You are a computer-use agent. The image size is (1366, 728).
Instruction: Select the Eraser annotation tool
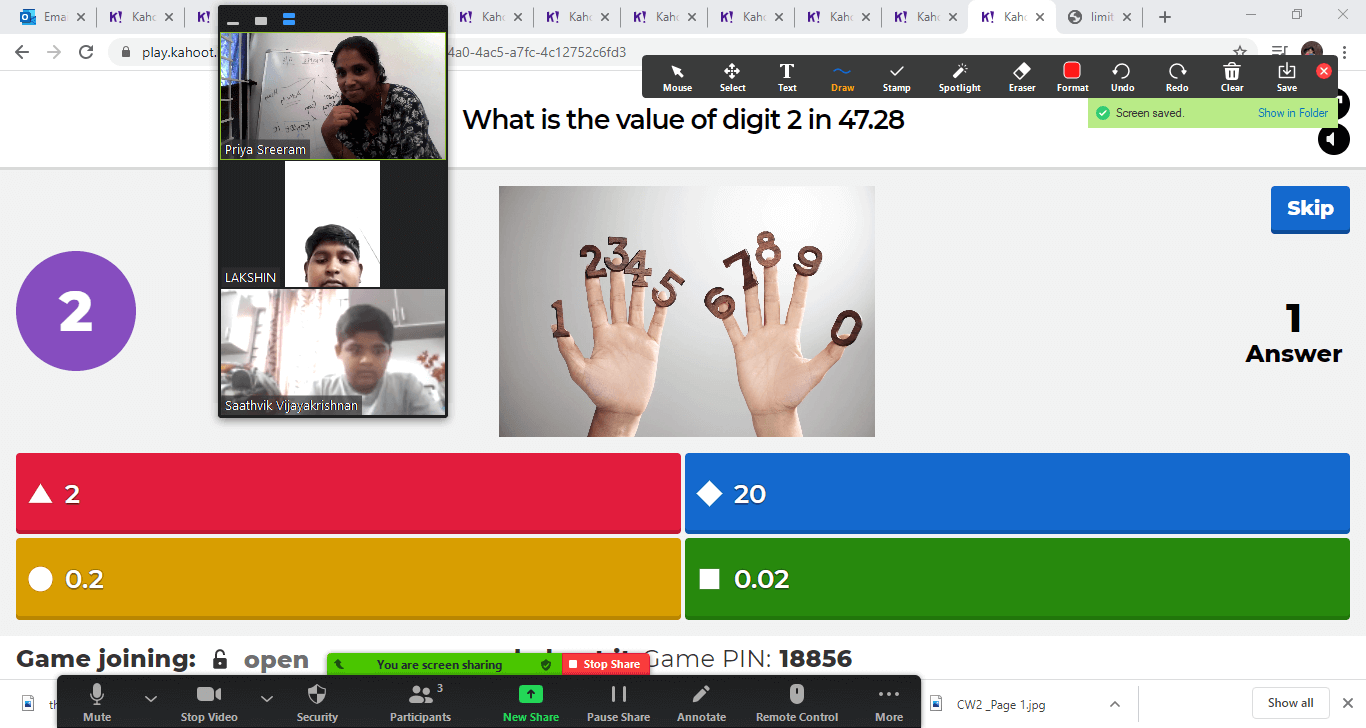pyautogui.click(x=1021, y=76)
